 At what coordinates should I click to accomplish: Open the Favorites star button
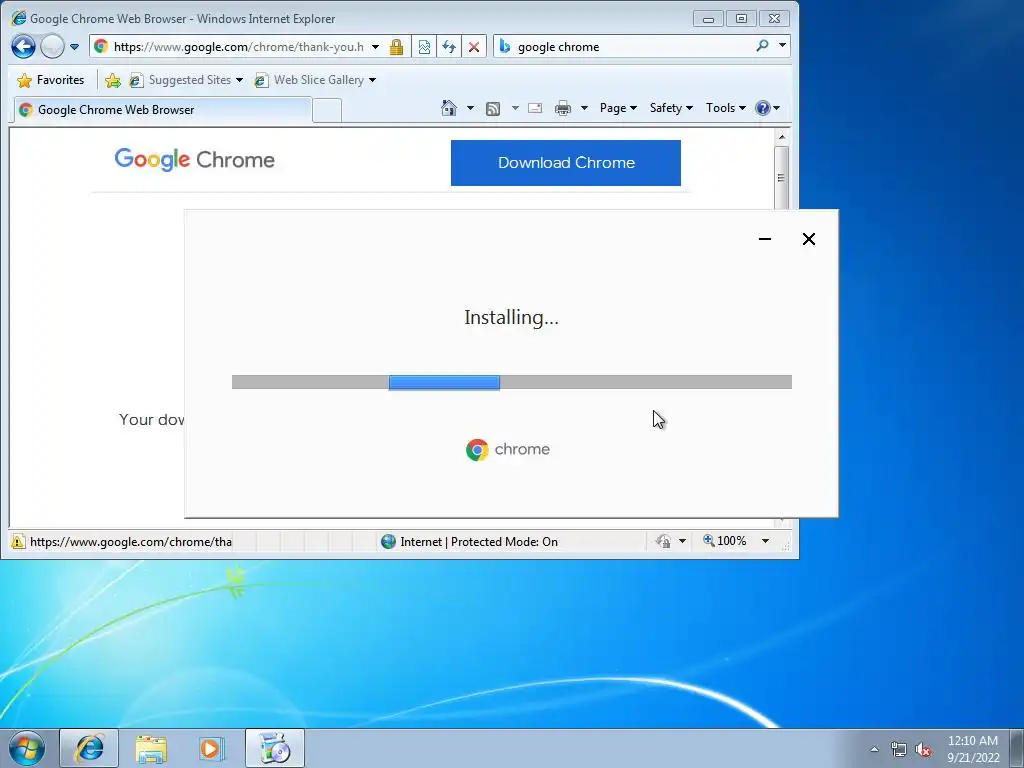(51, 80)
